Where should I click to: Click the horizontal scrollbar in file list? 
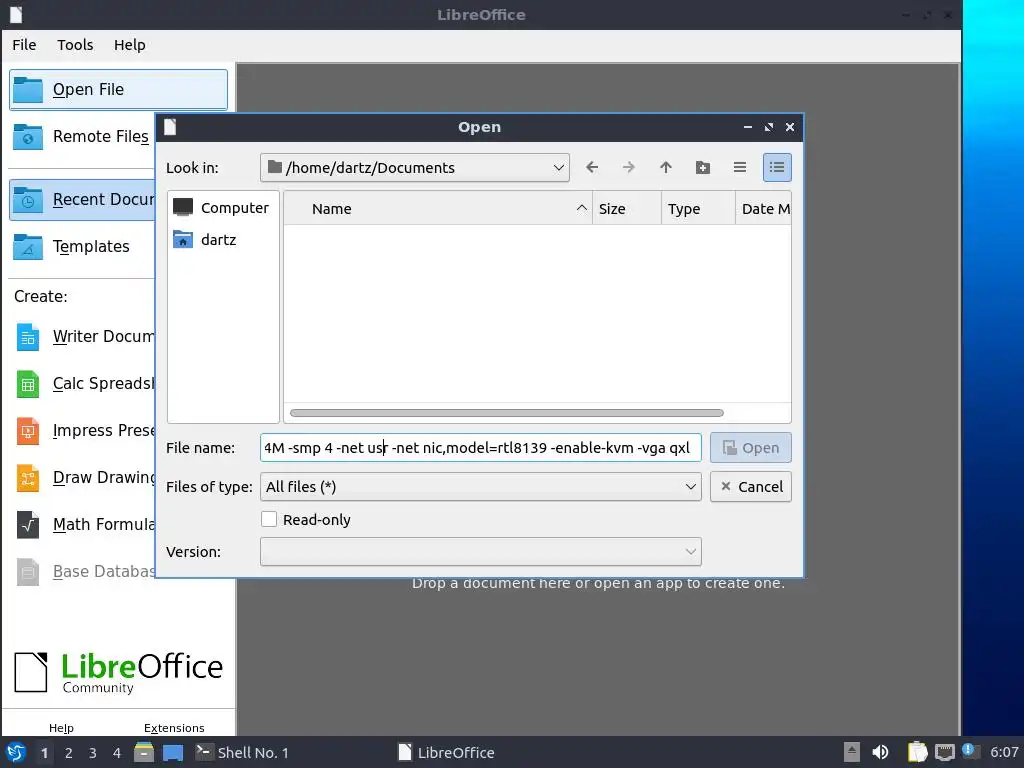507,413
